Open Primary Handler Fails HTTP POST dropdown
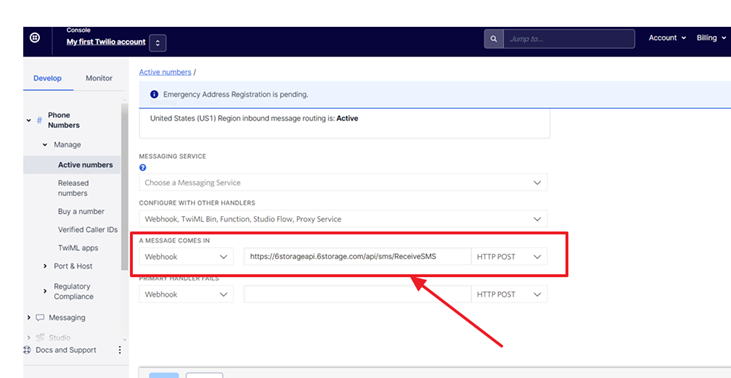The height and width of the screenshot is (378, 731). click(509, 295)
